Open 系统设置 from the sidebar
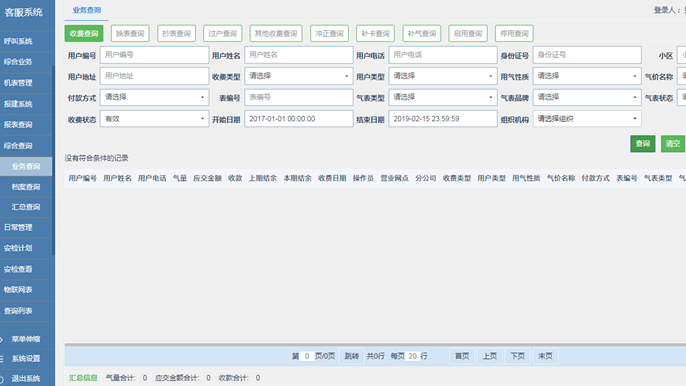 [26, 359]
